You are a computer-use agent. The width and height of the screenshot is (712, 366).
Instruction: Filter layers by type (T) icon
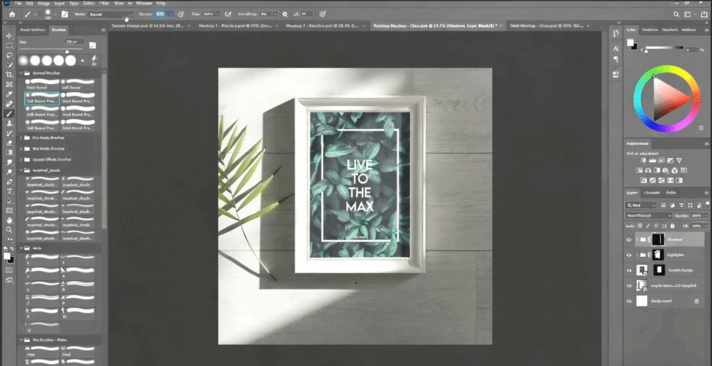click(682, 205)
